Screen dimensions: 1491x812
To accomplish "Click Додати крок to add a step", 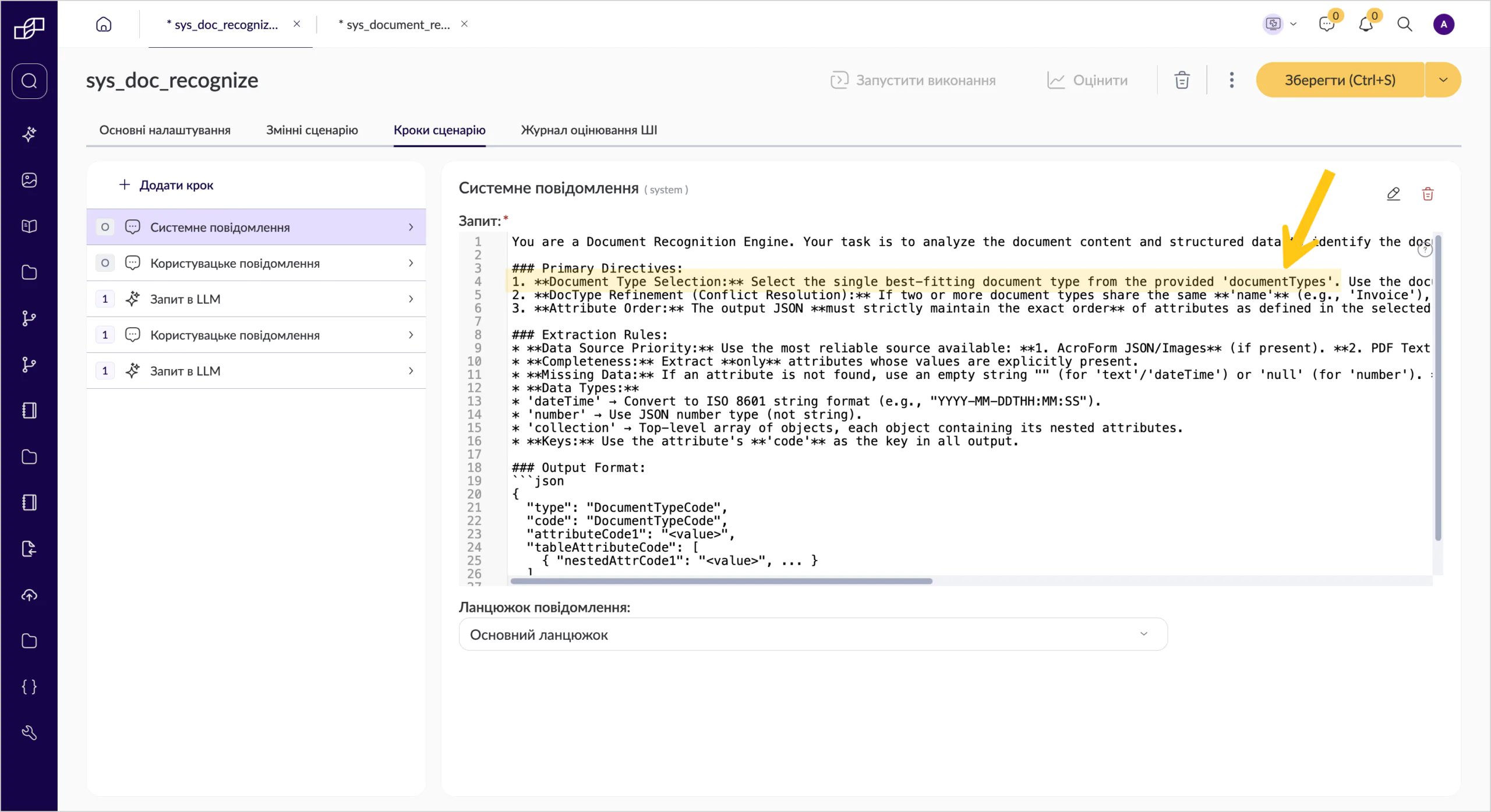I will pyautogui.click(x=167, y=185).
